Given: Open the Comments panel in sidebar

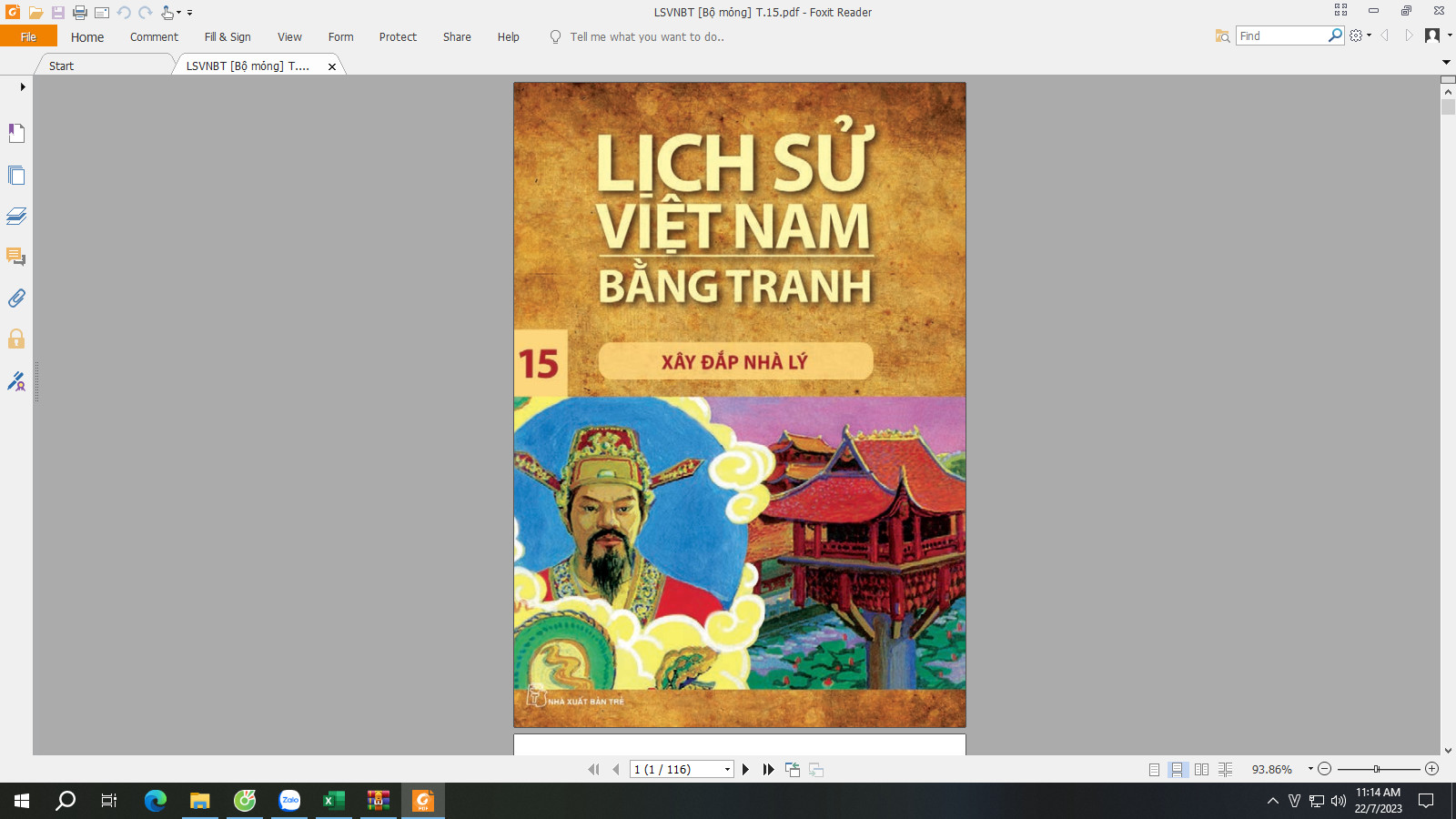Looking at the screenshot, I should pyautogui.click(x=16, y=257).
